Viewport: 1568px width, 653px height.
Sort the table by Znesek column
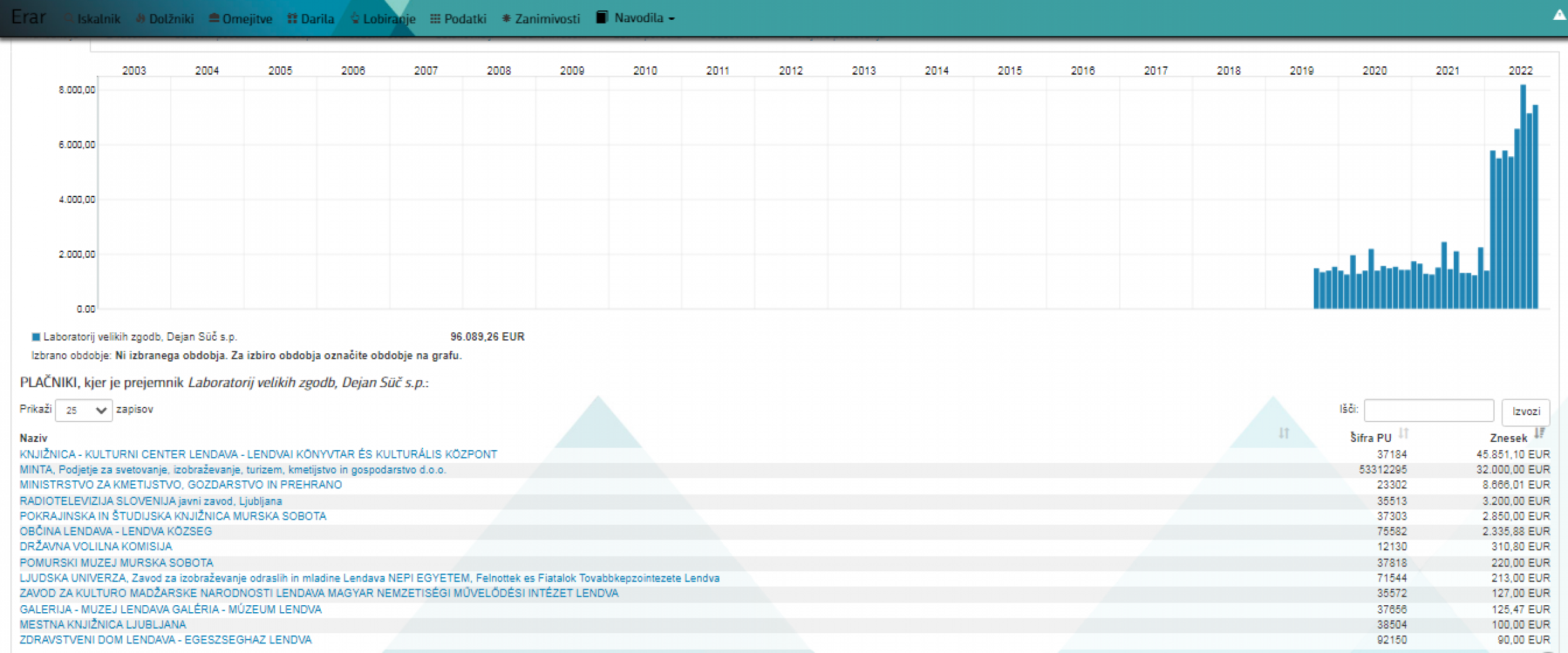[x=1539, y=434]
